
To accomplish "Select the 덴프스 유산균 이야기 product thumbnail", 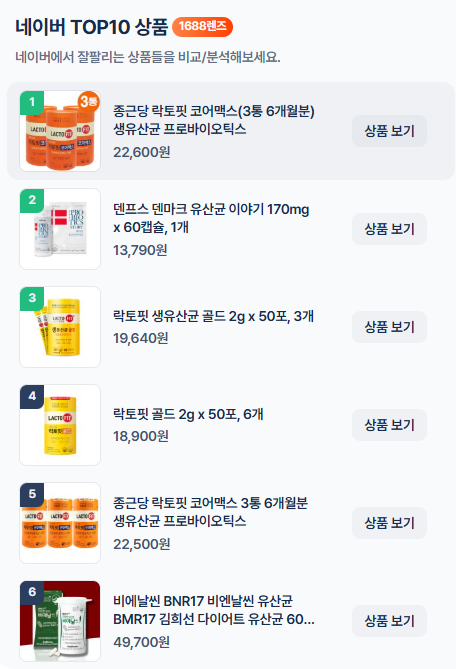I will (60, 229).
